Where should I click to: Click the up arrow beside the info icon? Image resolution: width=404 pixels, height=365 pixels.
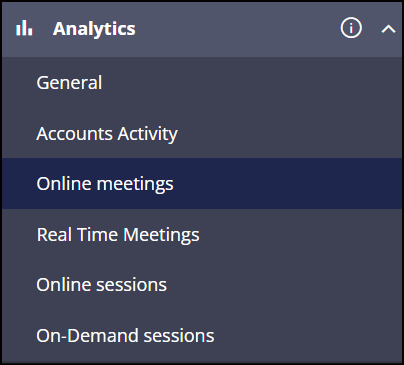coord(388,29)
